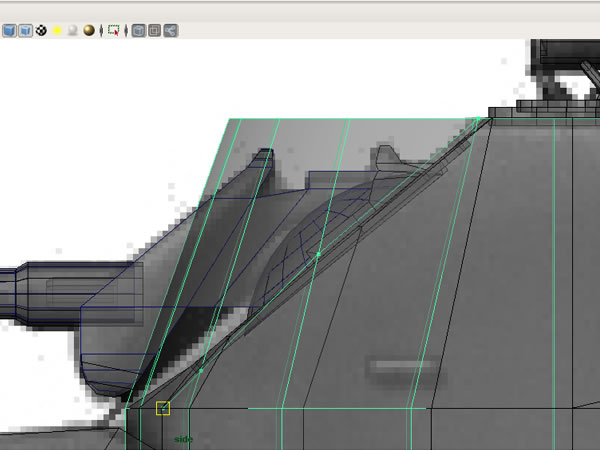Select the yellow-boxed vertex in viewport
Viewport: 600px width, 450px height.
(x=163, y=408)
